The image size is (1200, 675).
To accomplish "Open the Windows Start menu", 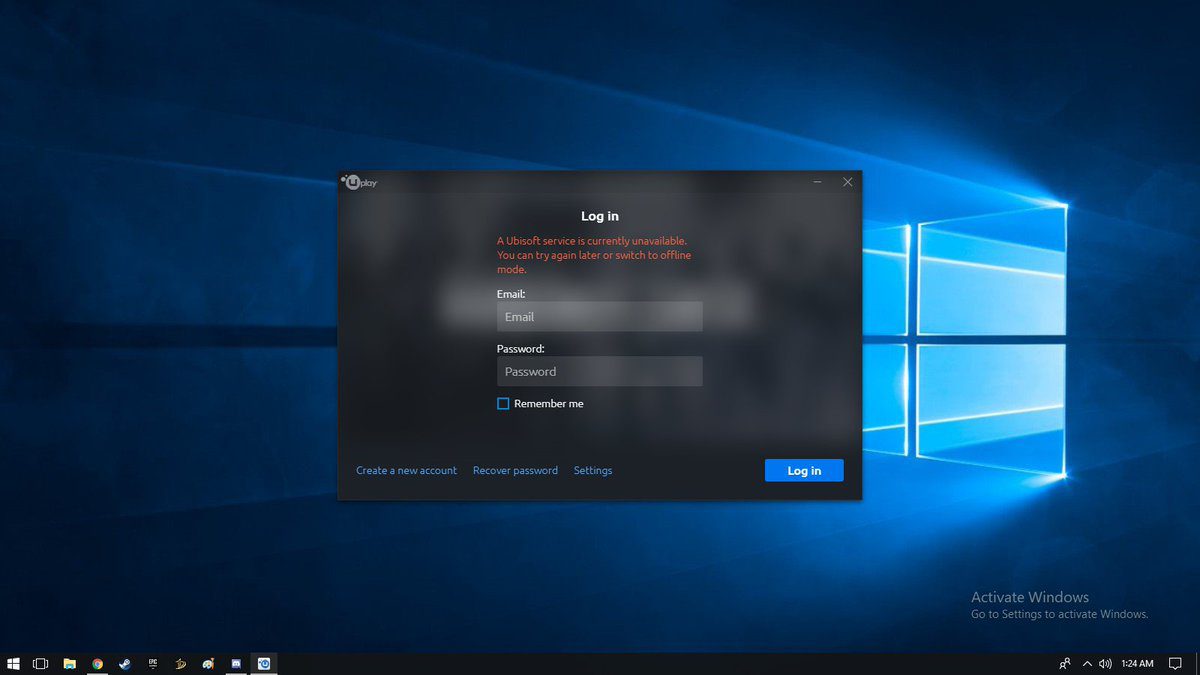I will point(14,663).
